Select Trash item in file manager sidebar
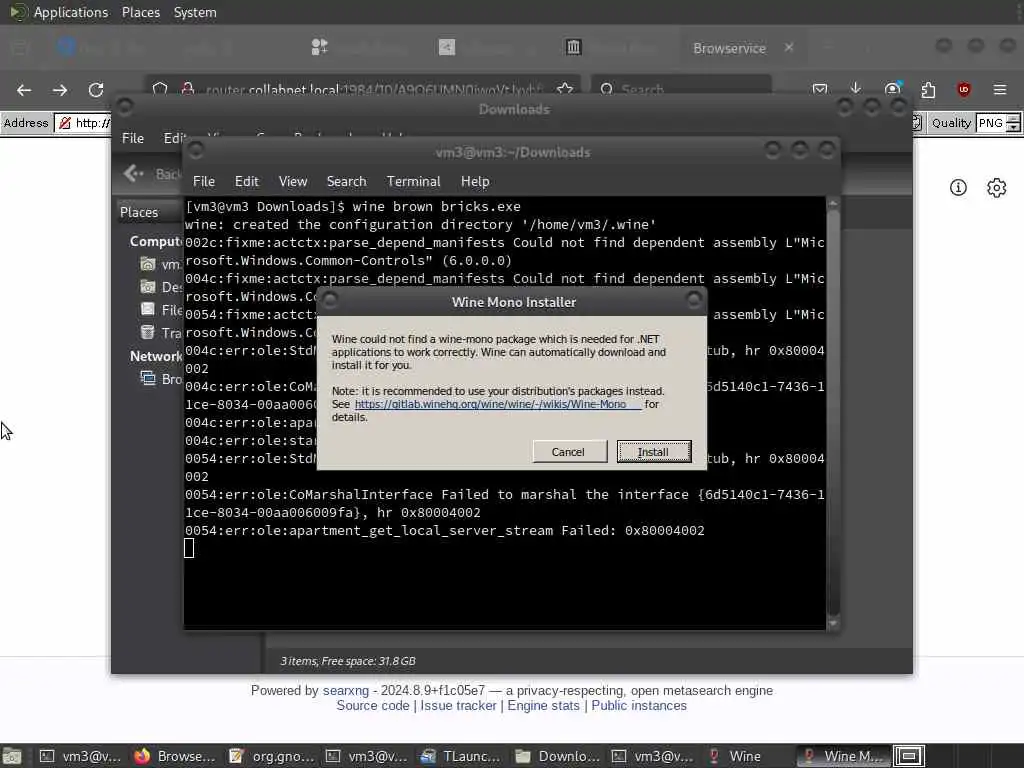 [160, 333]
